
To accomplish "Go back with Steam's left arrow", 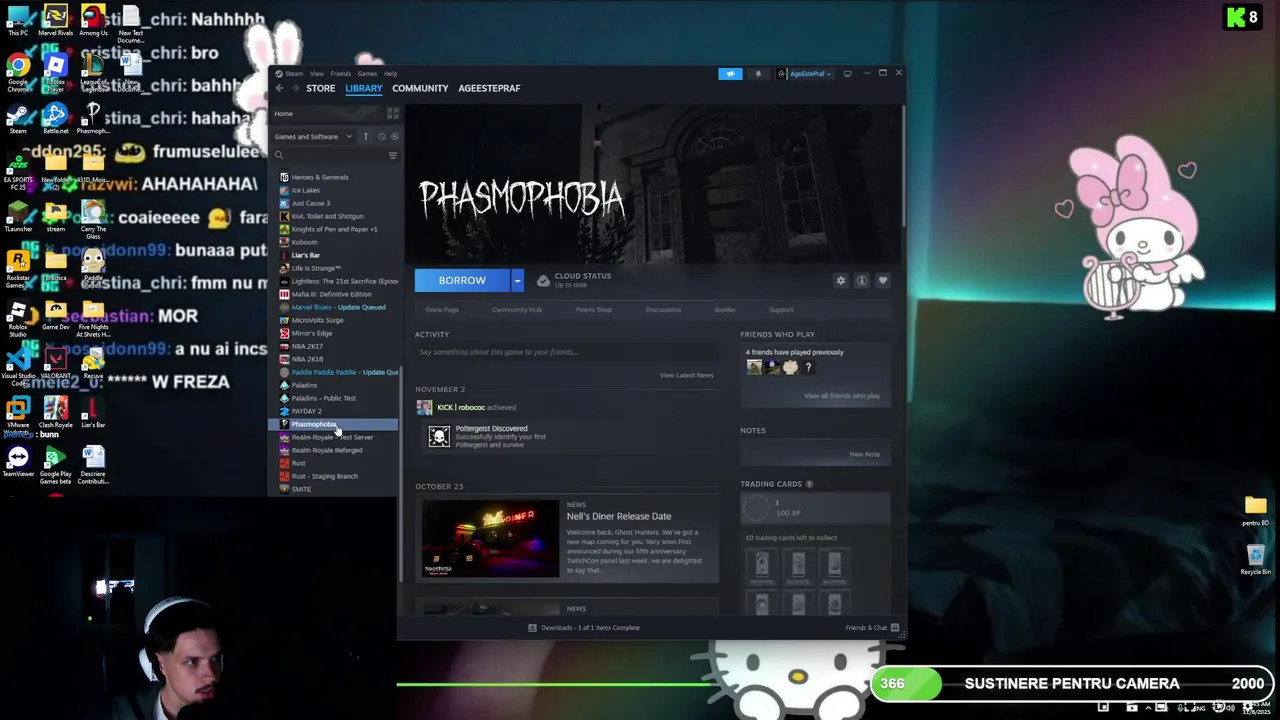I will [280, 88].
